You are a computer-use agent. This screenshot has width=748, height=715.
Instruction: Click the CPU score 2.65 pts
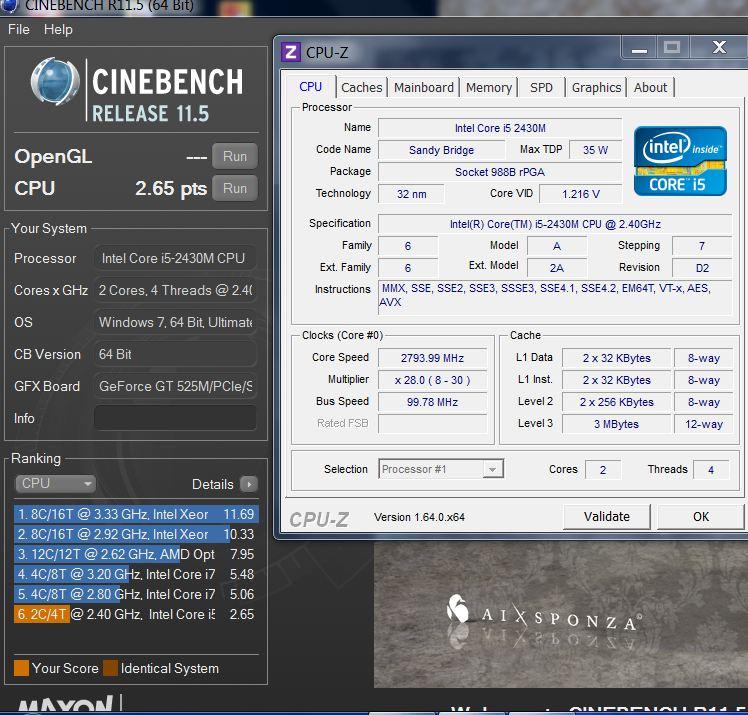[171, 188]
